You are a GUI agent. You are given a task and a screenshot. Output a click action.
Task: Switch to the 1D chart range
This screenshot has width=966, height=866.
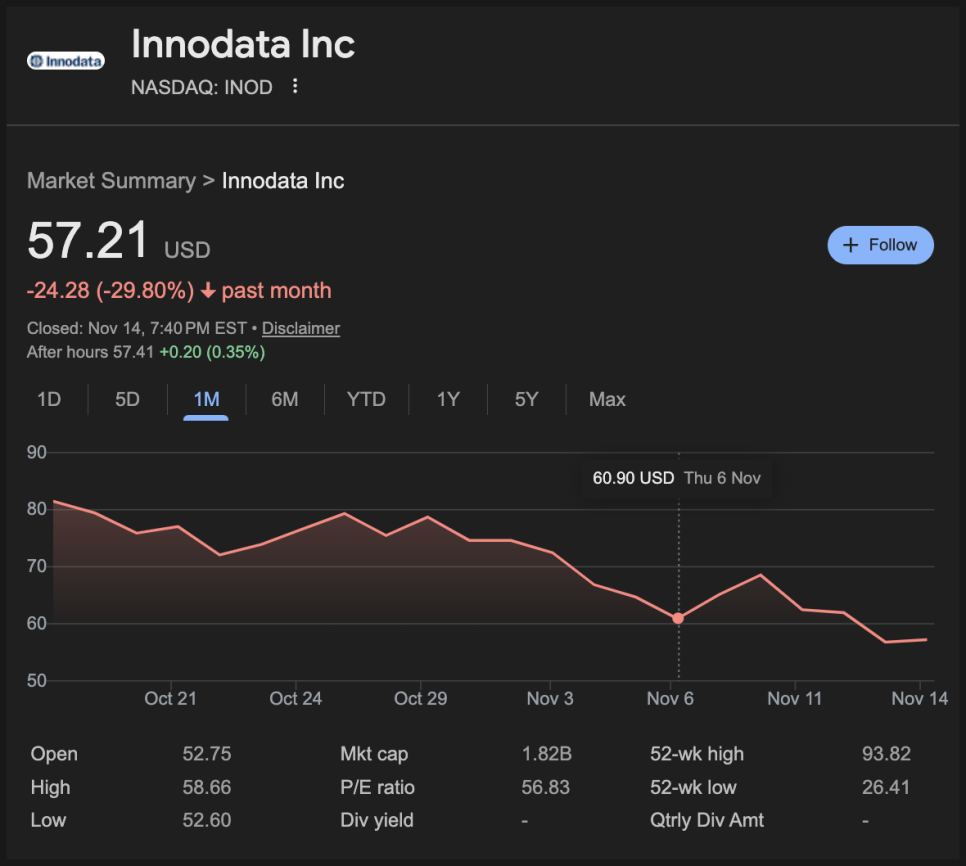pyautogui.click(x=49, y=399)
